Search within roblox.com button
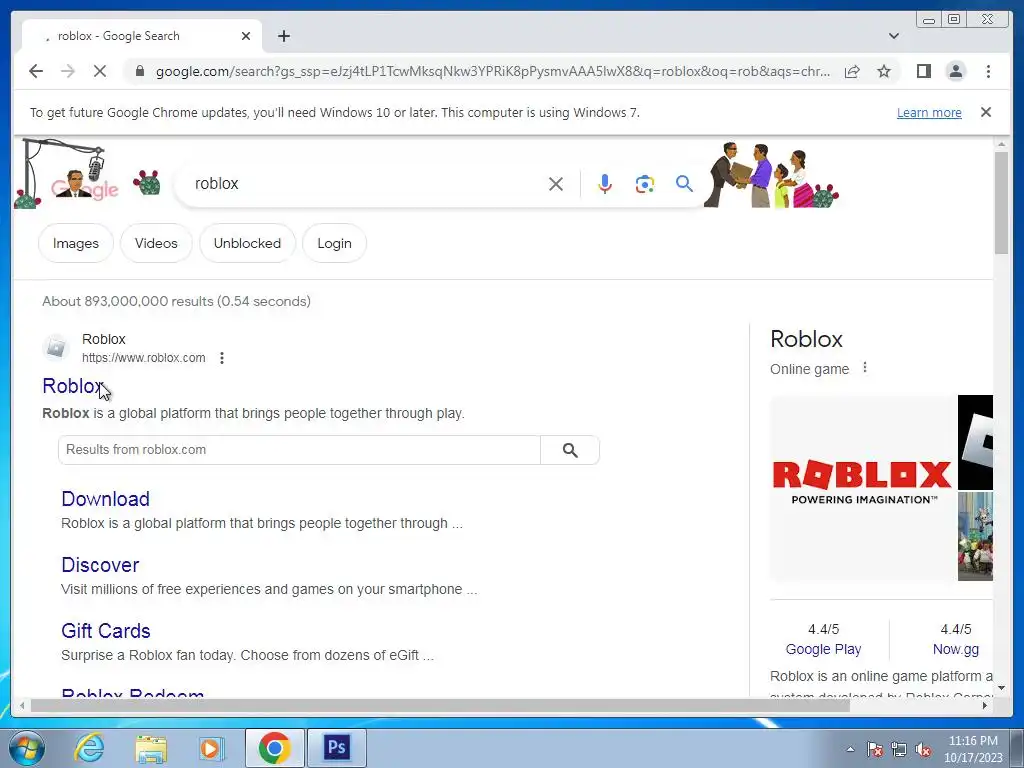The width and height of the screenshot is (1024, 768). 570,450
